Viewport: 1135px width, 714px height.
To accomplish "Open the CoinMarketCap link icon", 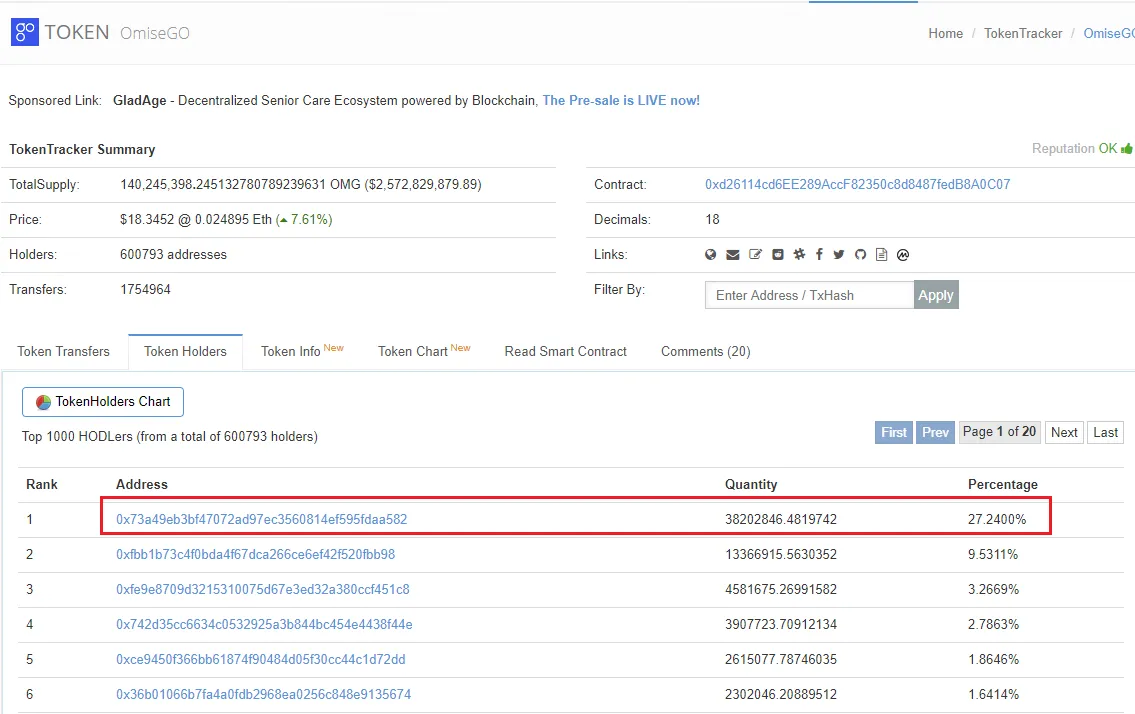I will tap(903, 255).
